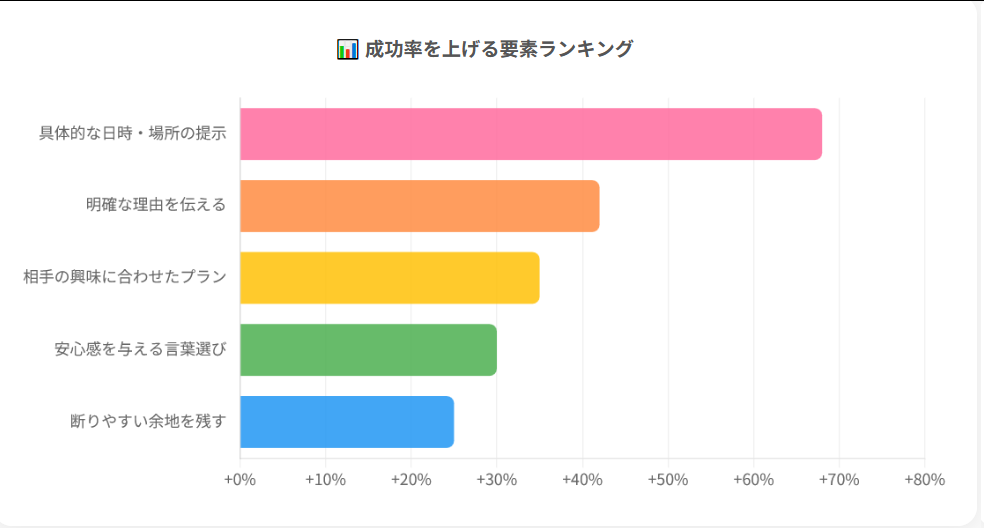Select the +20% axis tick label

point(411,479)
